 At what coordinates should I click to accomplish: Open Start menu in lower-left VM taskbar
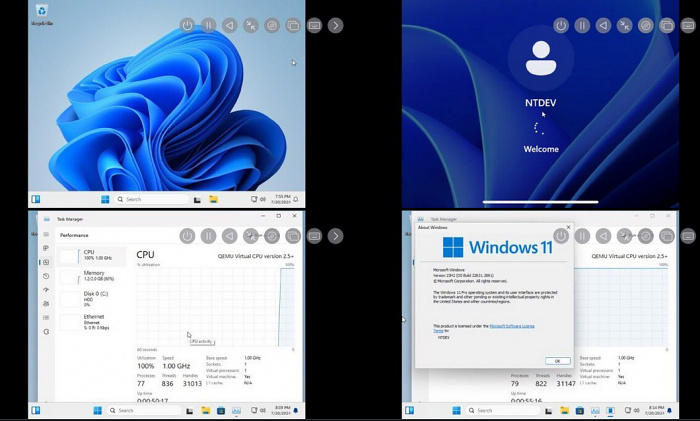coord(97,410)
